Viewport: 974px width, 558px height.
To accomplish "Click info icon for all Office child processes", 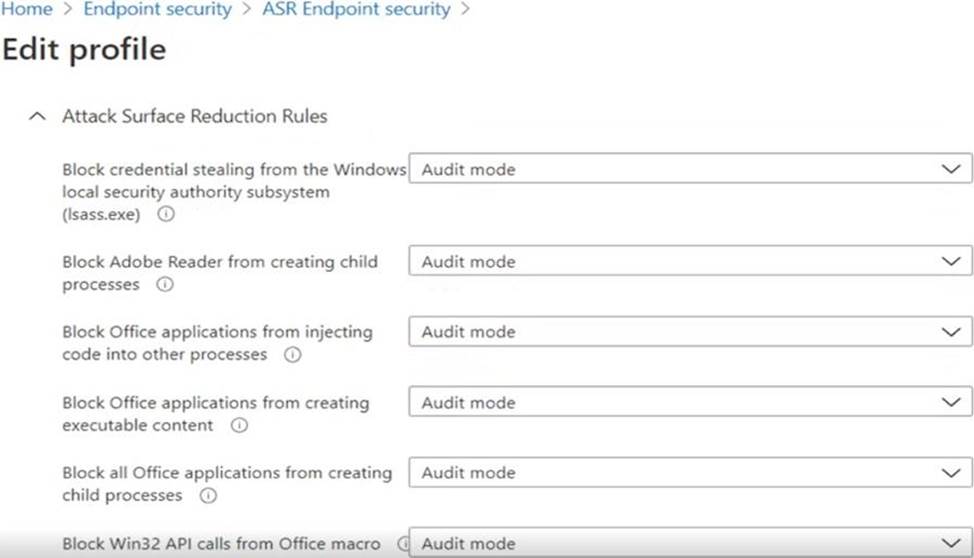I will pos(207,496).
